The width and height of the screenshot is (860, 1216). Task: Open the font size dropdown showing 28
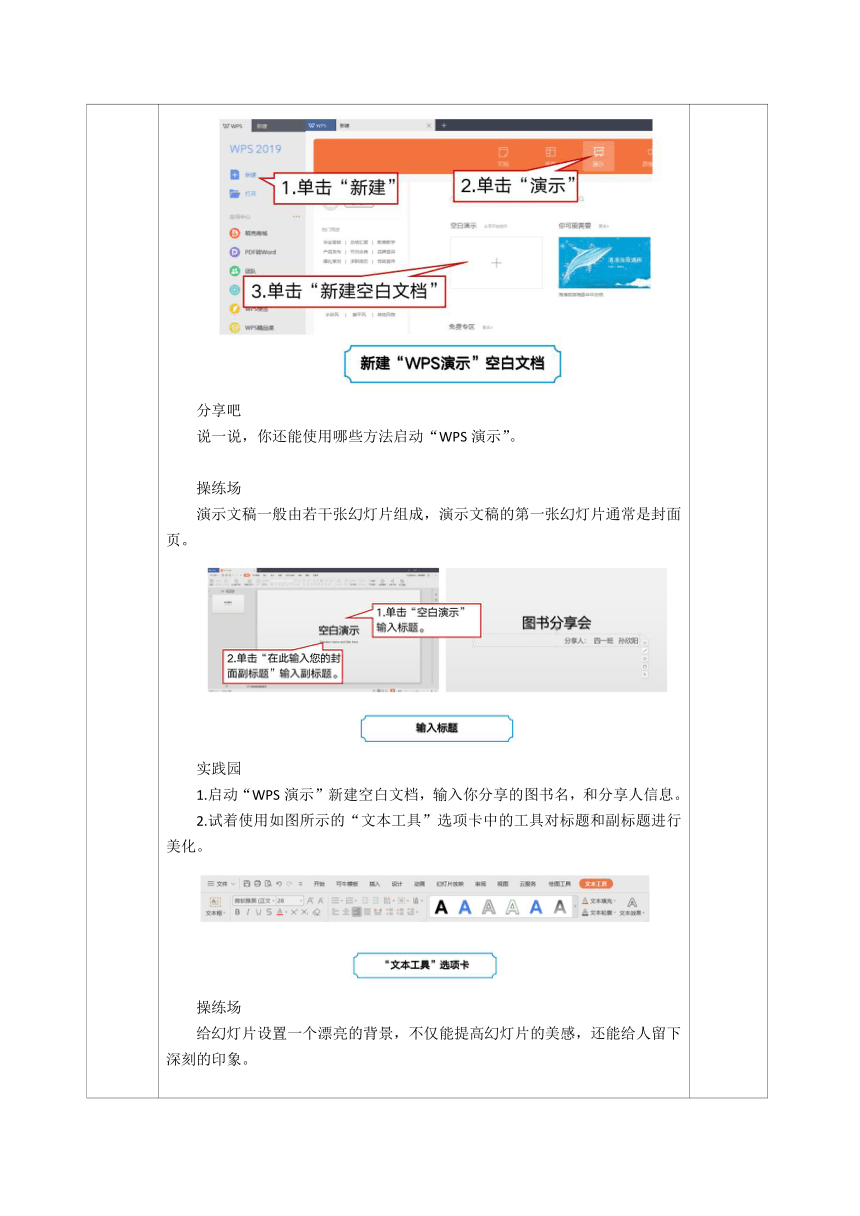(289, 900)
